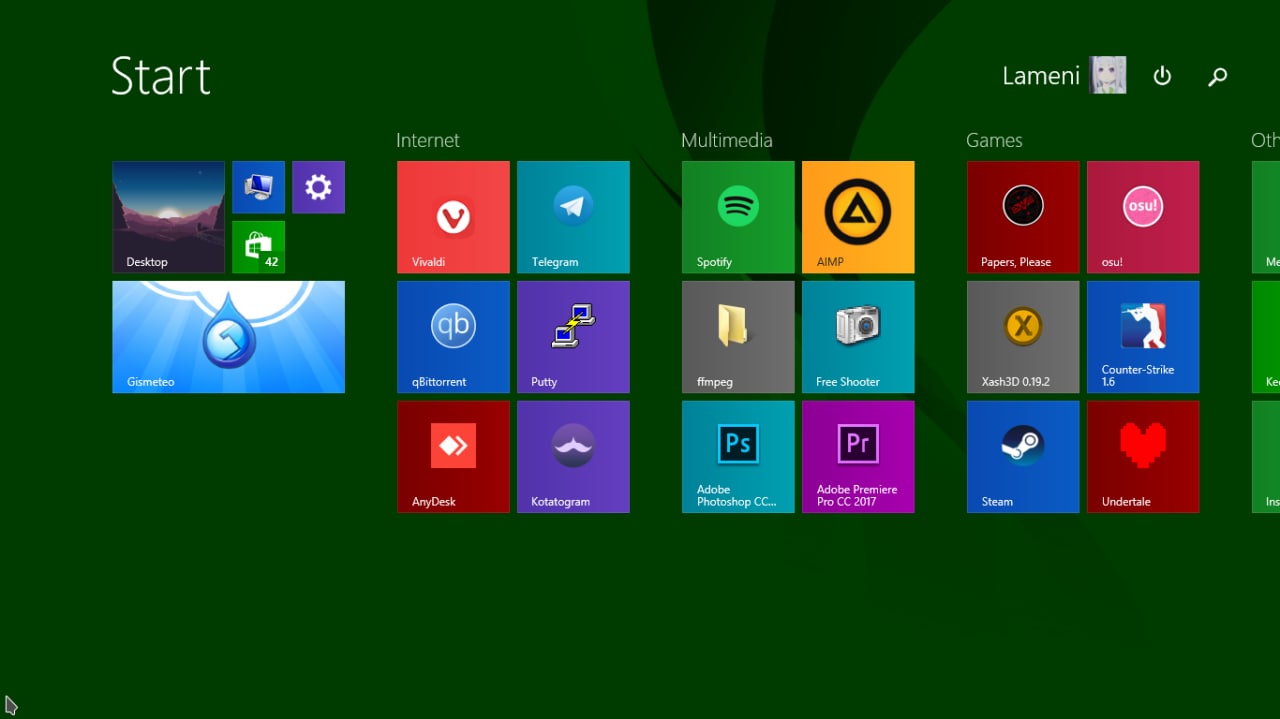Click the search magnifier icon
Viewport: 1280px width, 719px height.
click(1217, 76)
